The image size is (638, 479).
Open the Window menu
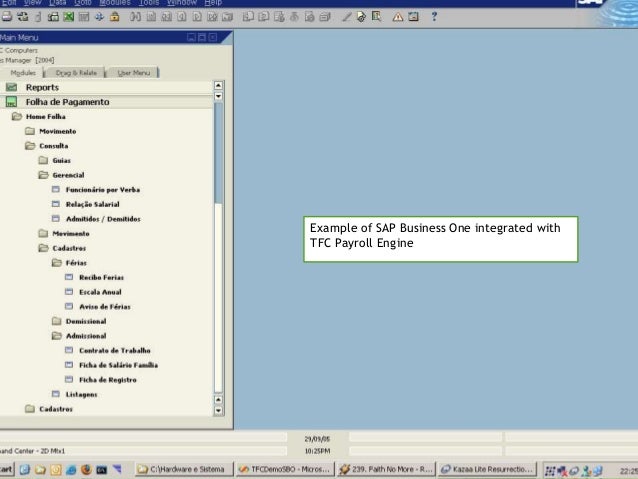pyautogui.click(x=182, y=3)
